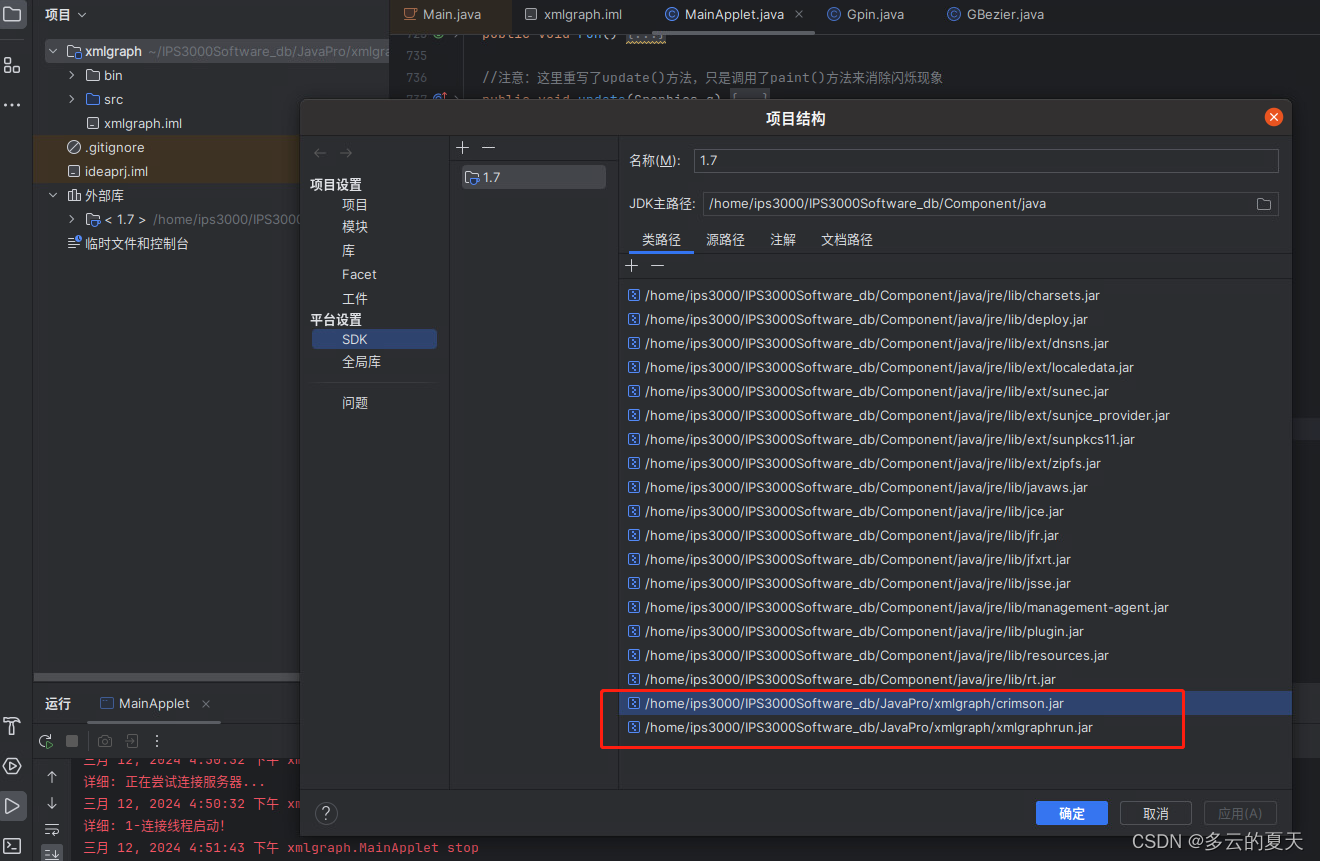The image size is (1320, 861).
Task: Apply settings with the 应用 button
Action: point(1240,813)
